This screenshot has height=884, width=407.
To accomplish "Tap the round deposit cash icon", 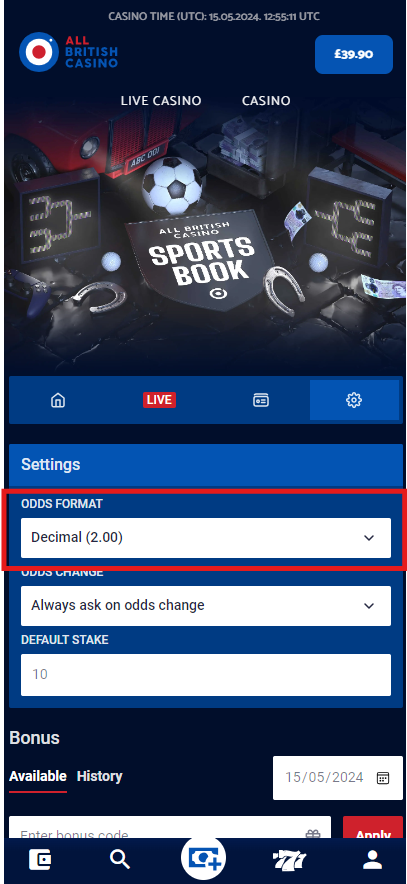I will pyautogui.click(x=203, y=859).
